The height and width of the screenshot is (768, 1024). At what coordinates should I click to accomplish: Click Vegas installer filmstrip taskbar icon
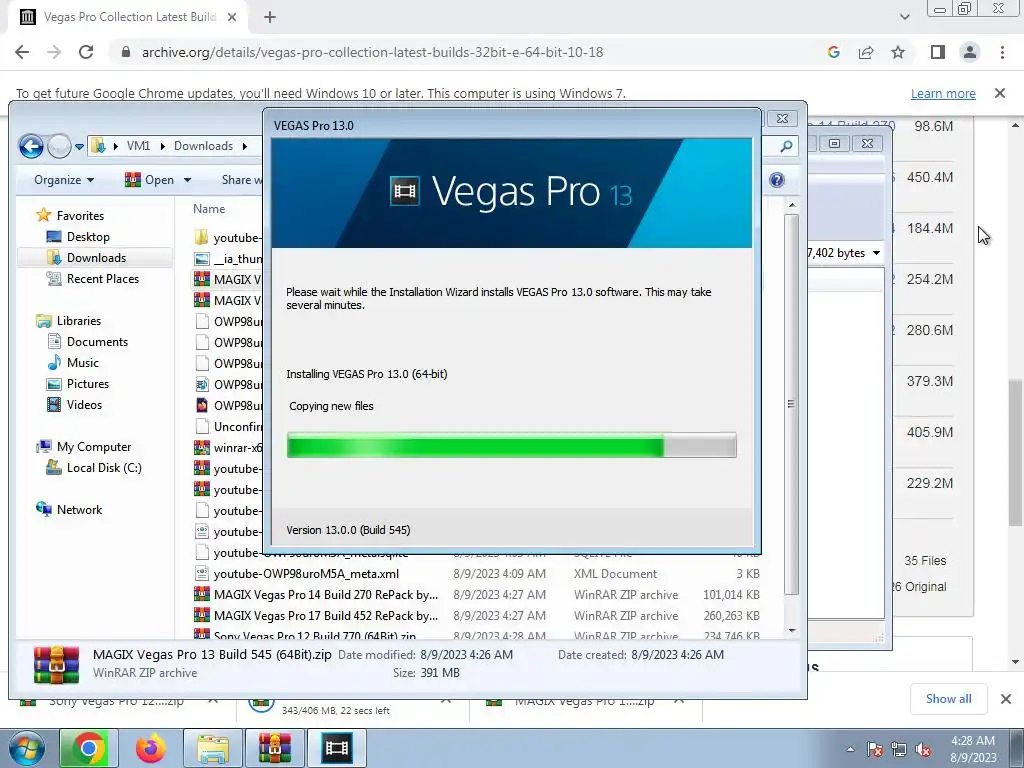tap(336, 748)
